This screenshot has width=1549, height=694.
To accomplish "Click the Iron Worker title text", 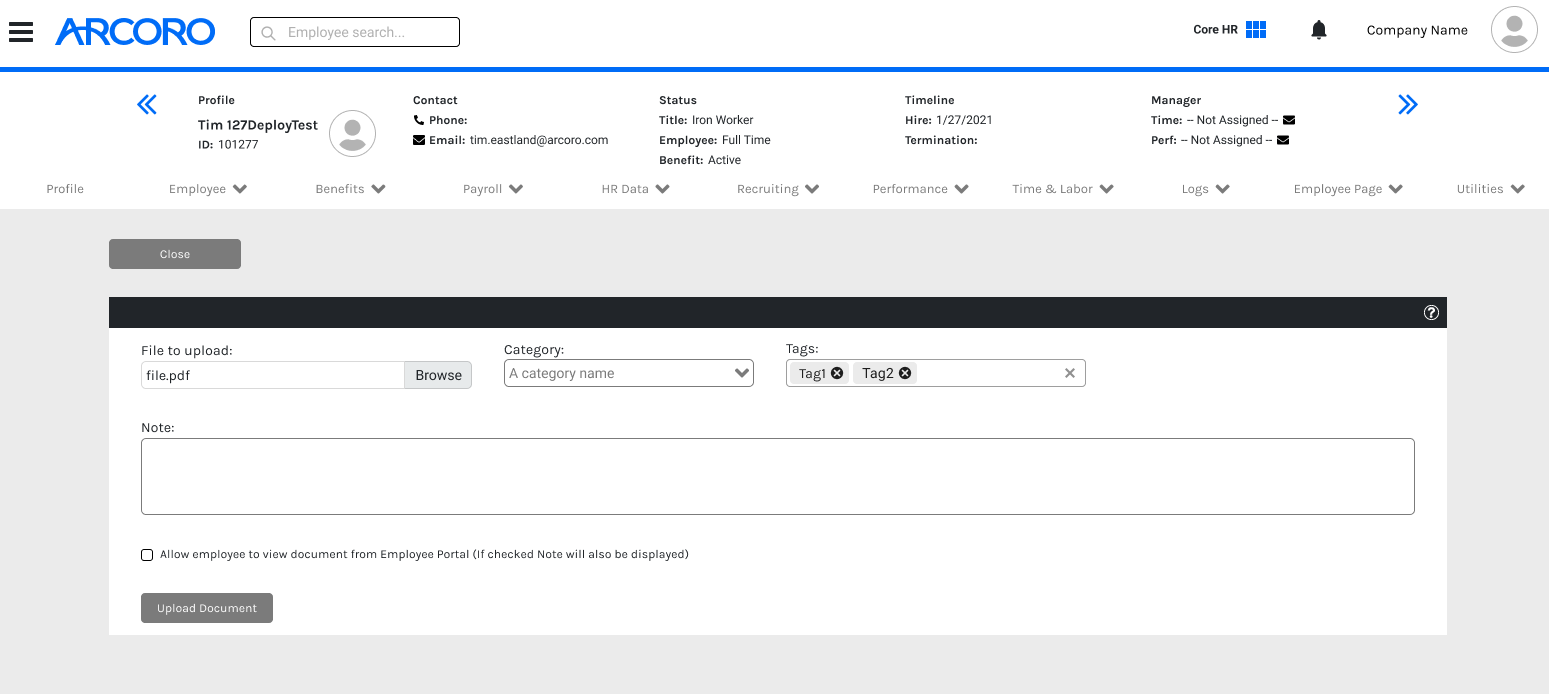I will coord(723,120).
